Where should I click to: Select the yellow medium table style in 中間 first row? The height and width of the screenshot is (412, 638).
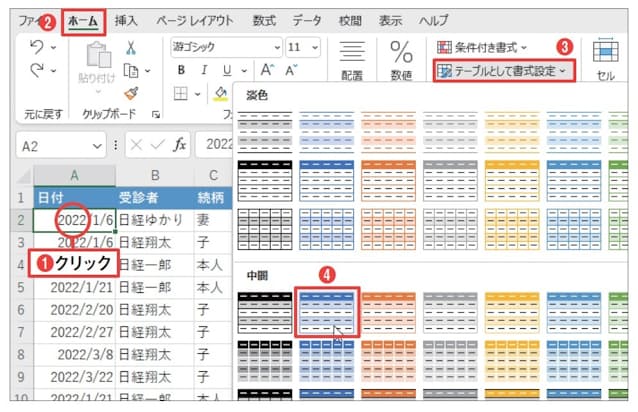point(512,312)
